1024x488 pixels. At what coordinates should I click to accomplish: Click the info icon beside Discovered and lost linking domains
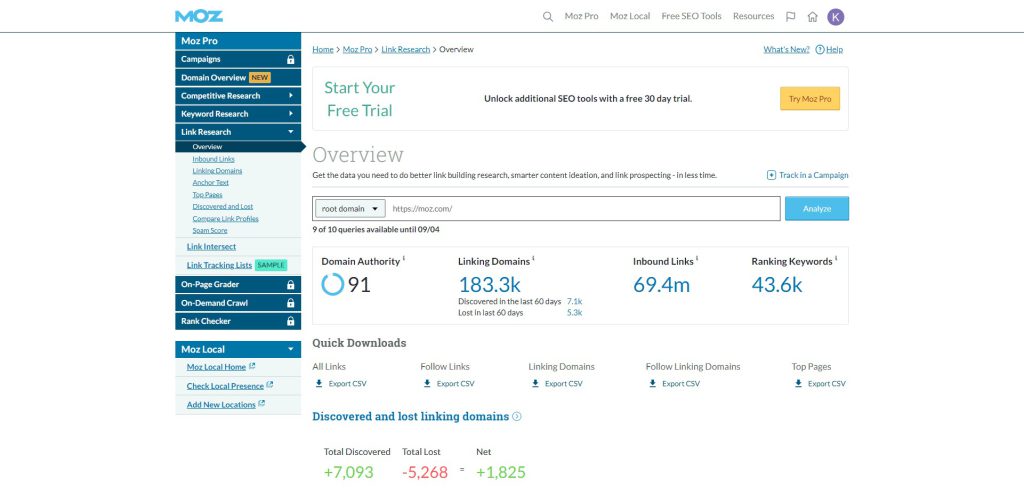coord(517,416)
